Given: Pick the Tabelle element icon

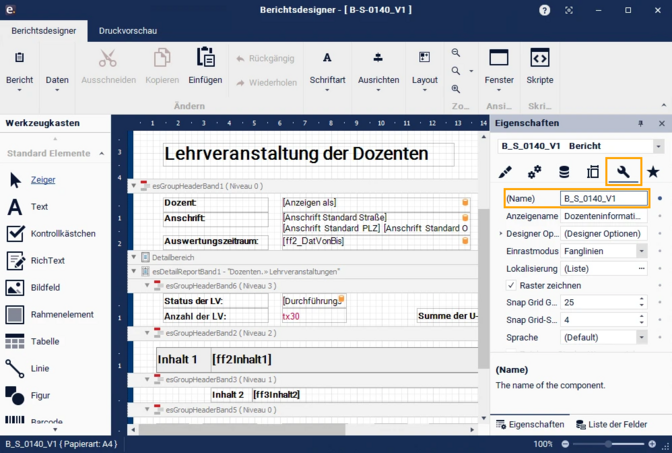Looking at the screenshot, I should (15, 342).
